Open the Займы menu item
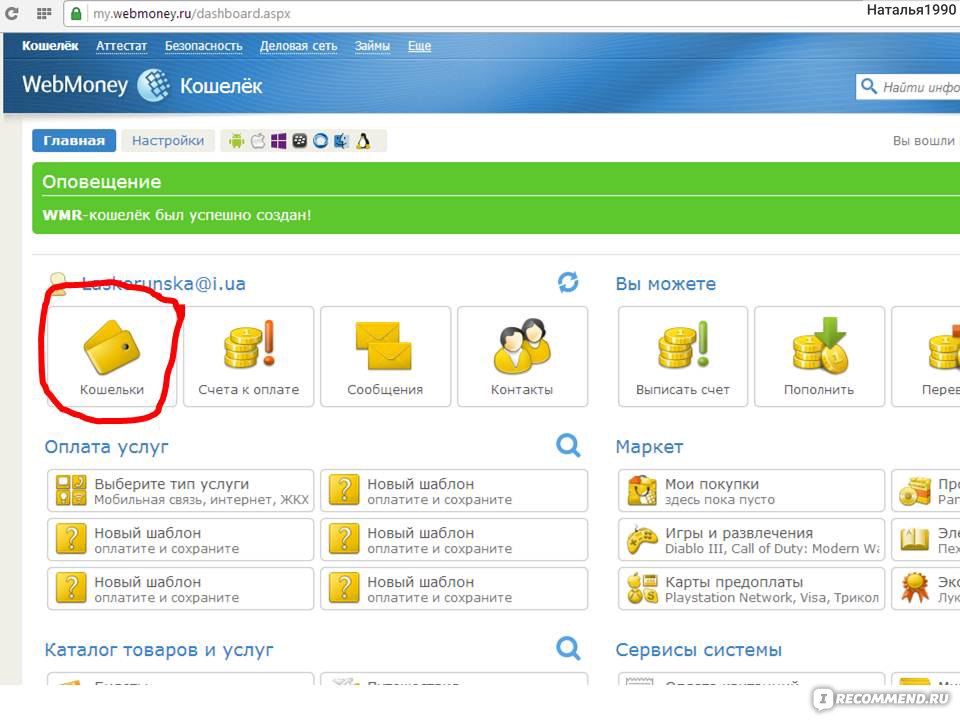This screenshot has width=960, height=720. pos(372,46)
